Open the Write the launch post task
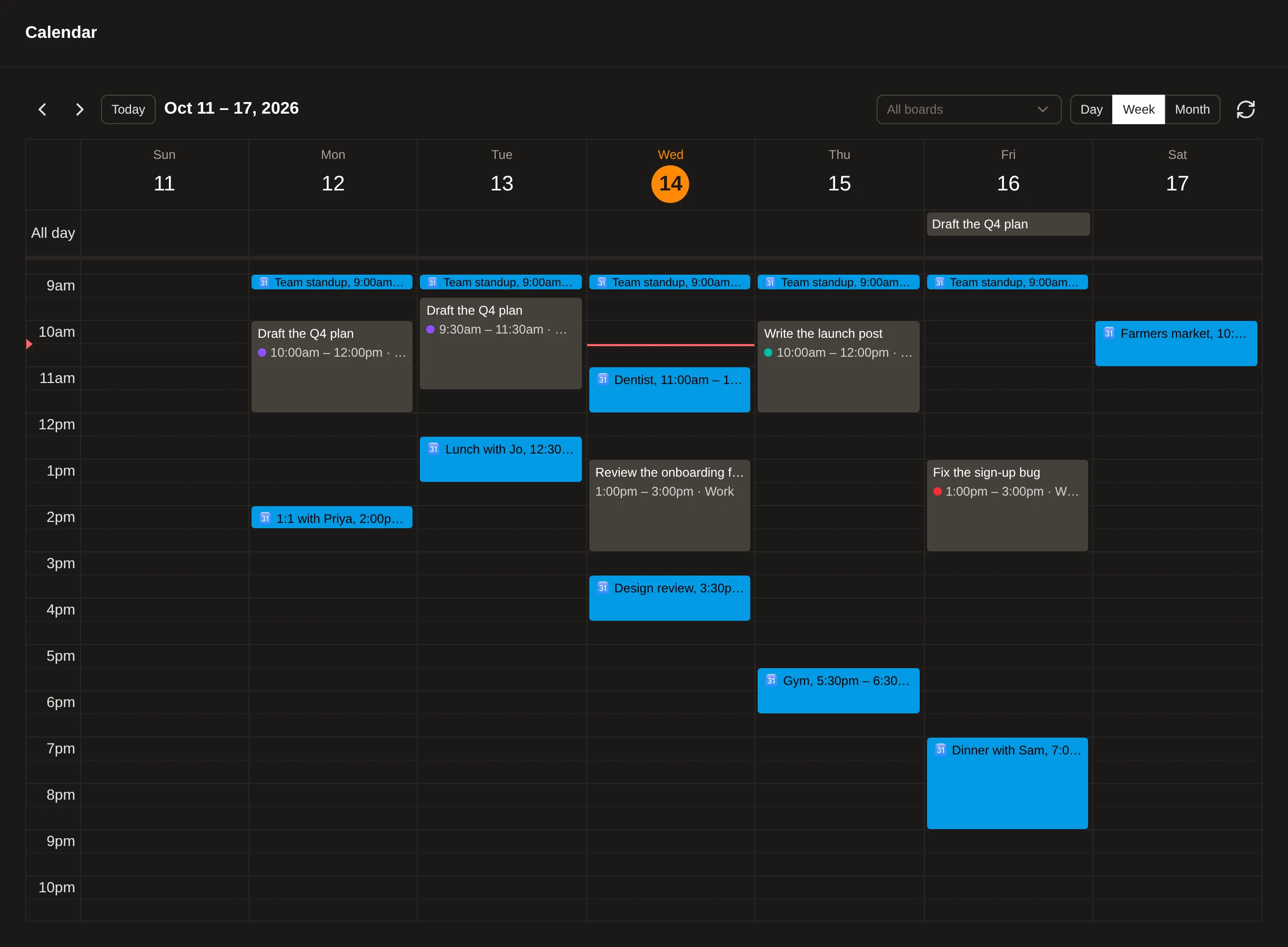The height and width of the screenshot is (947, 1288). 838,366
